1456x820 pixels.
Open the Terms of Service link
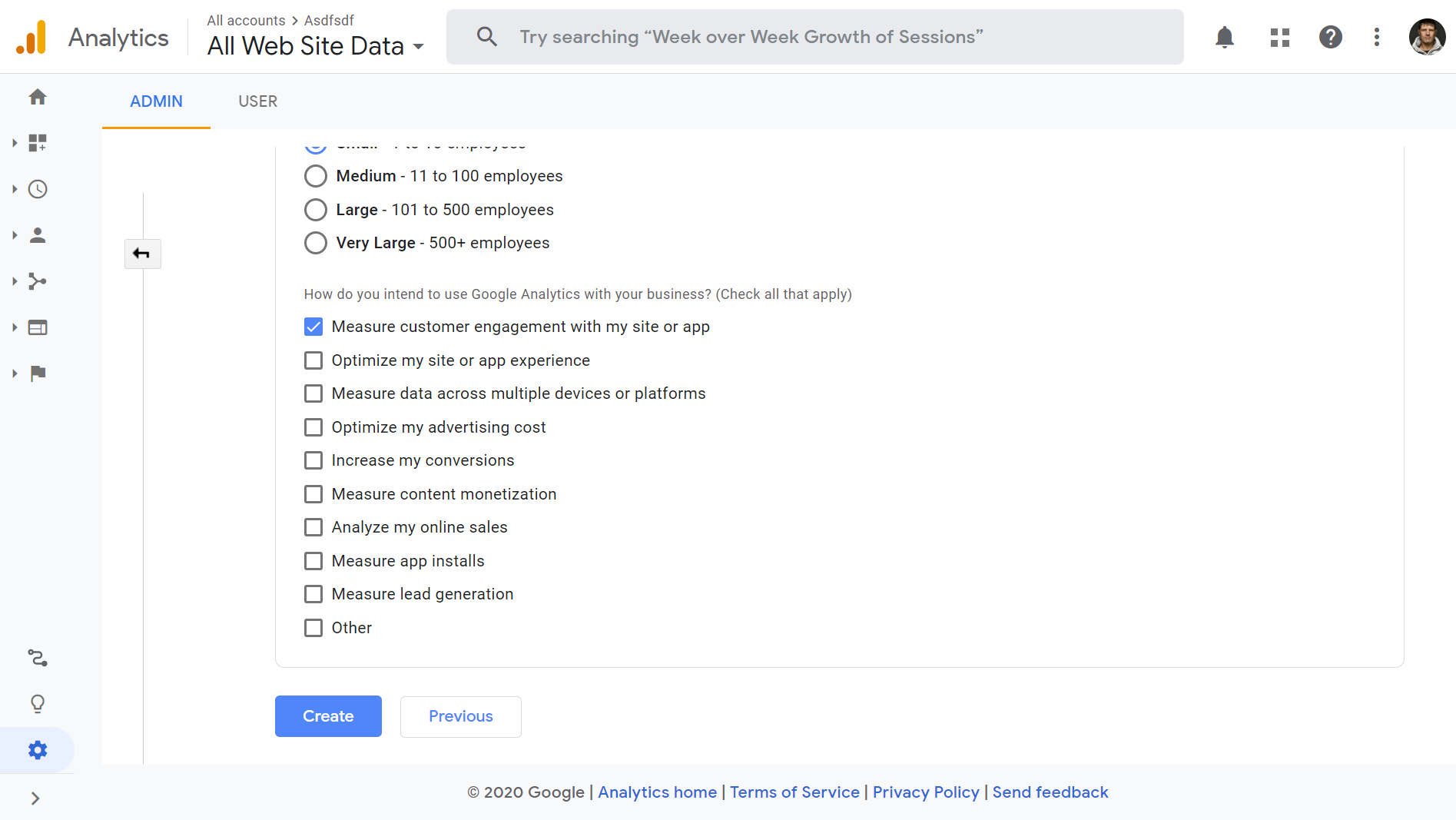[x=794, y=792]
